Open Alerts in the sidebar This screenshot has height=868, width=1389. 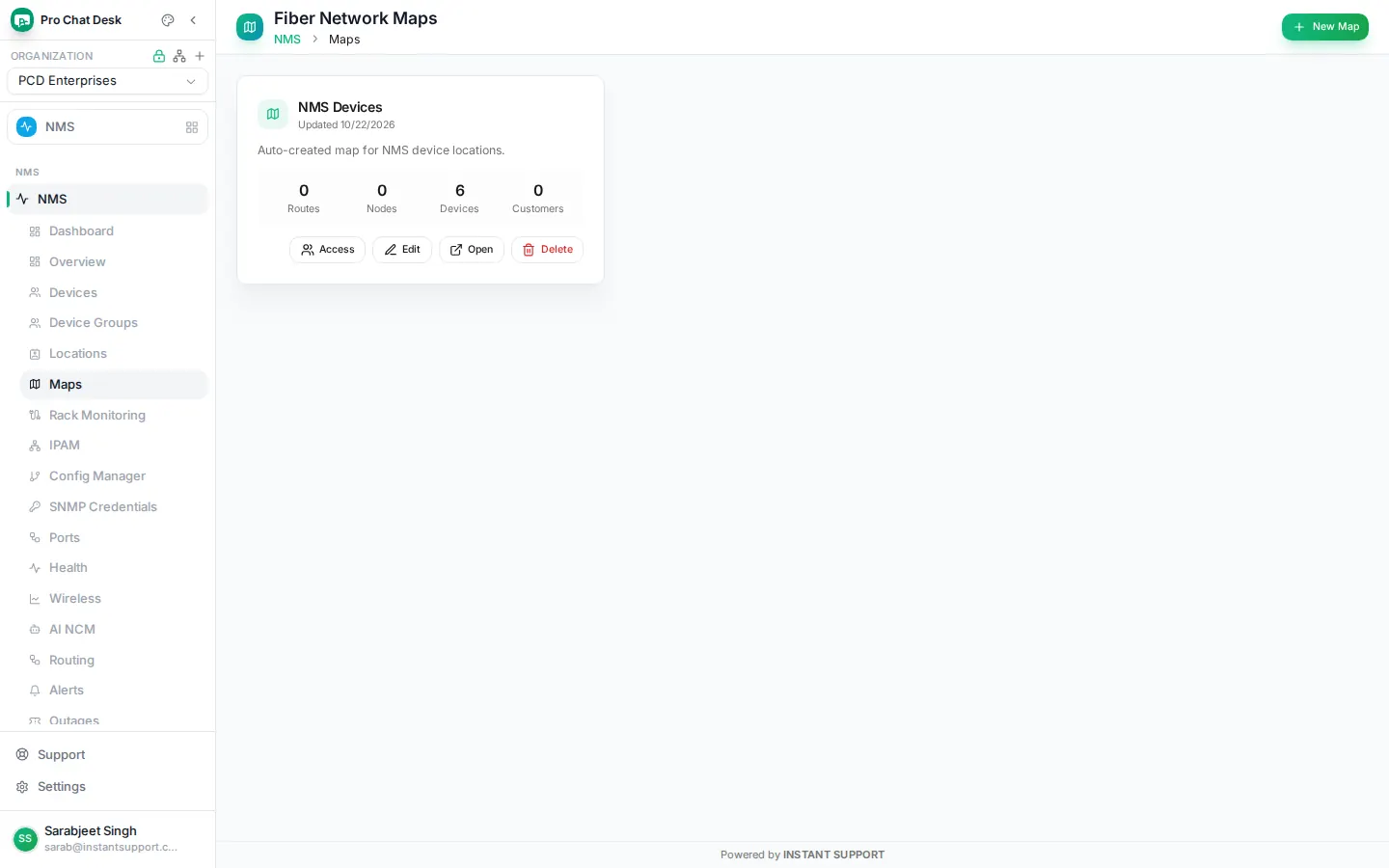tap(114, 691)
